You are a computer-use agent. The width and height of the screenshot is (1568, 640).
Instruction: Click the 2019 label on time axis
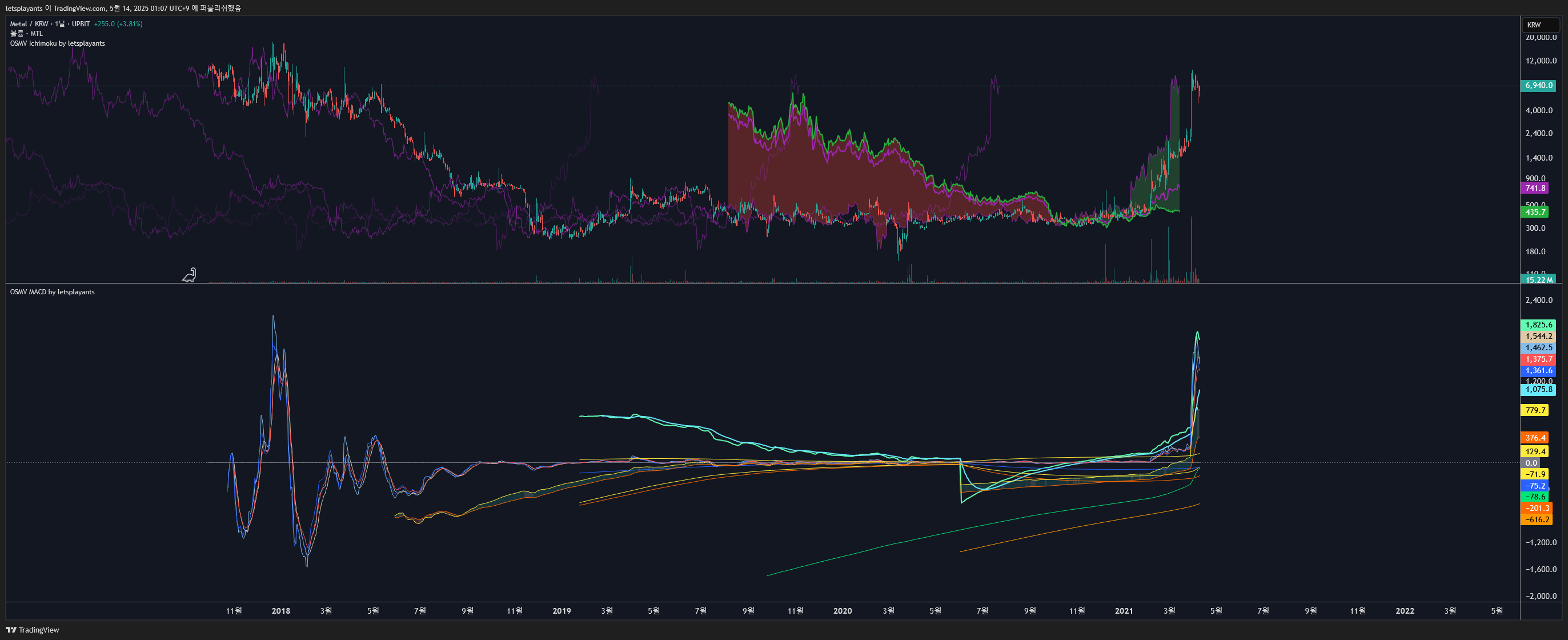[x=561, y=611]
